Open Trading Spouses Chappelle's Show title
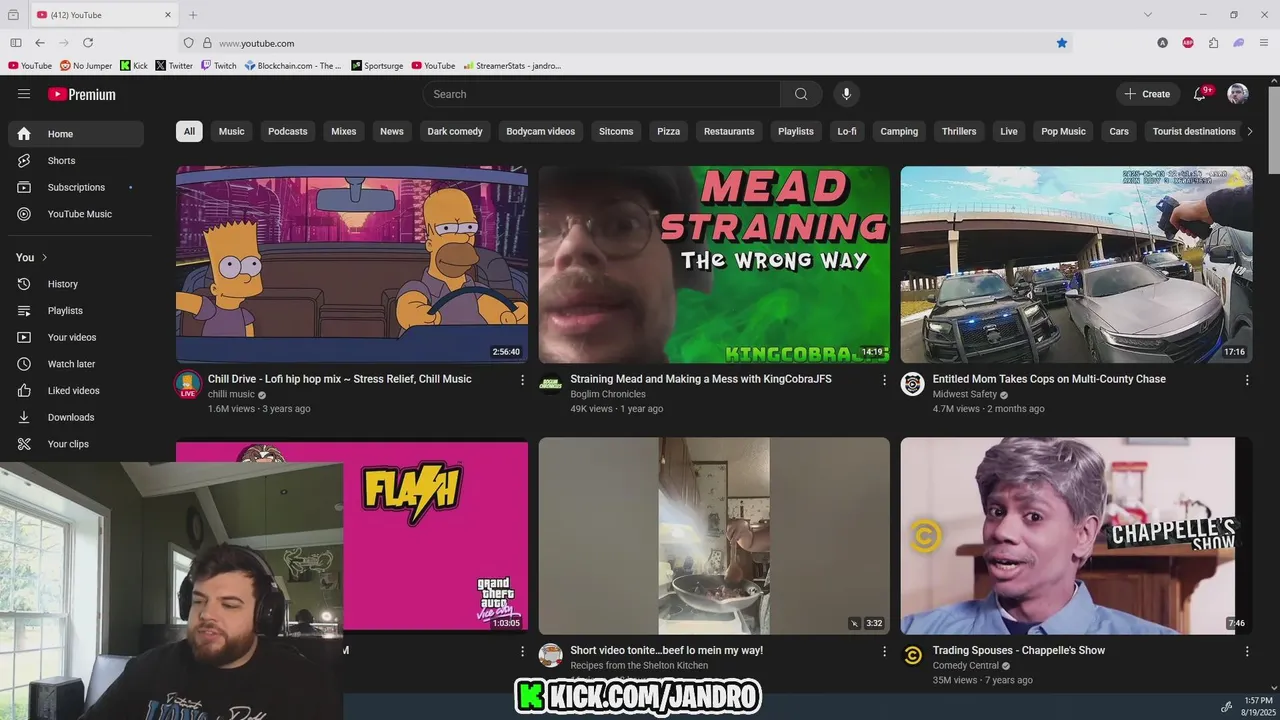 (x=1019, y=650)
